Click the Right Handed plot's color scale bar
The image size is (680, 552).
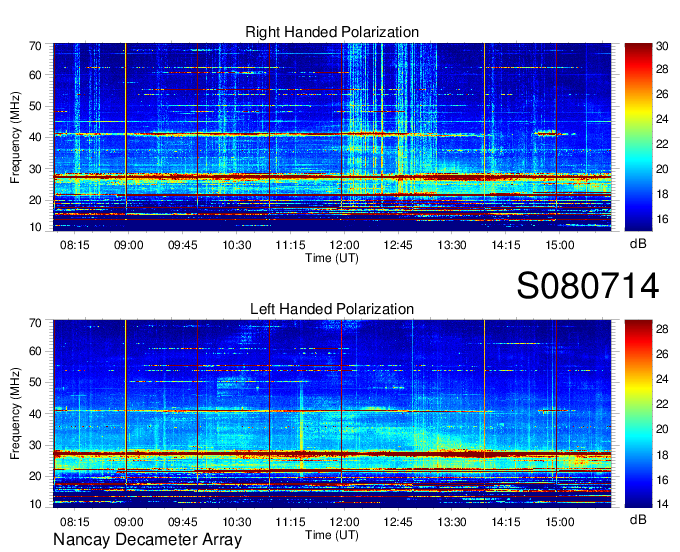coord(638,137)
